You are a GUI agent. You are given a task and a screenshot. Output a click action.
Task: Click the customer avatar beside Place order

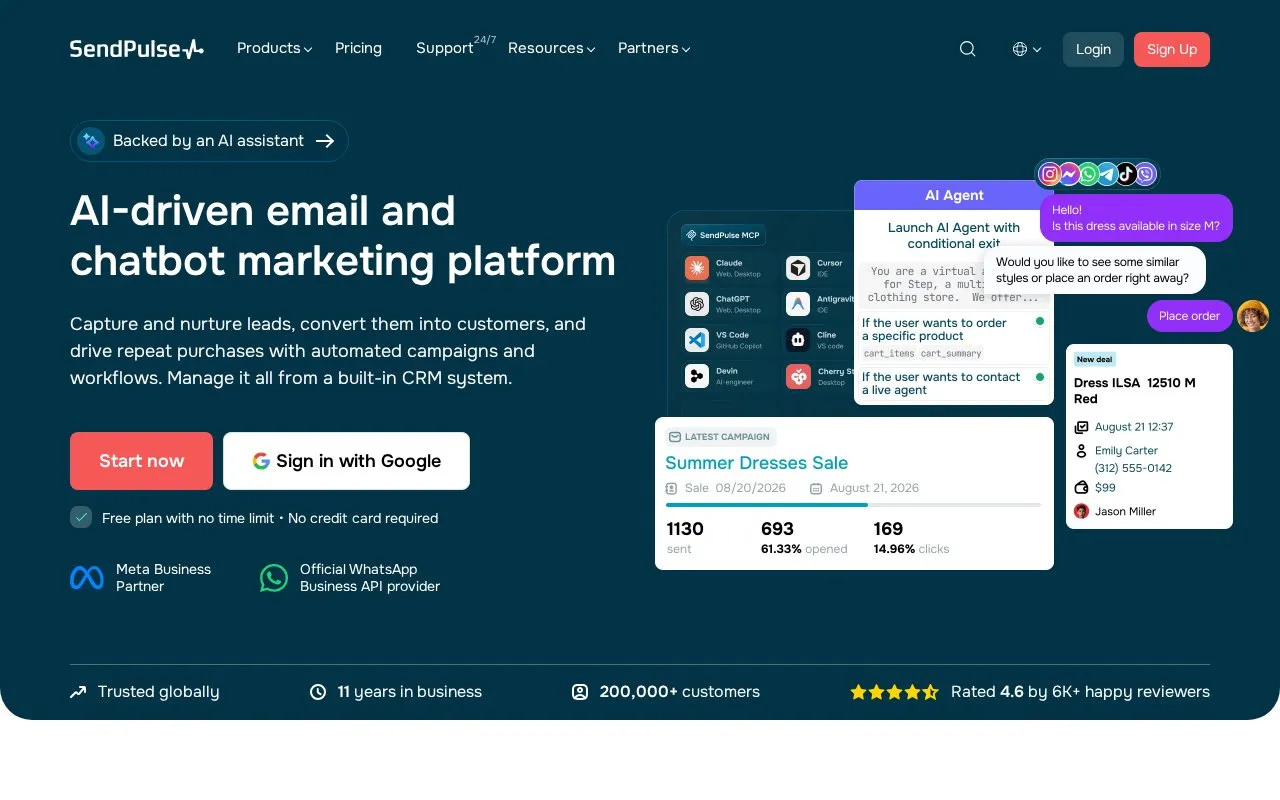click(1253, 316)
